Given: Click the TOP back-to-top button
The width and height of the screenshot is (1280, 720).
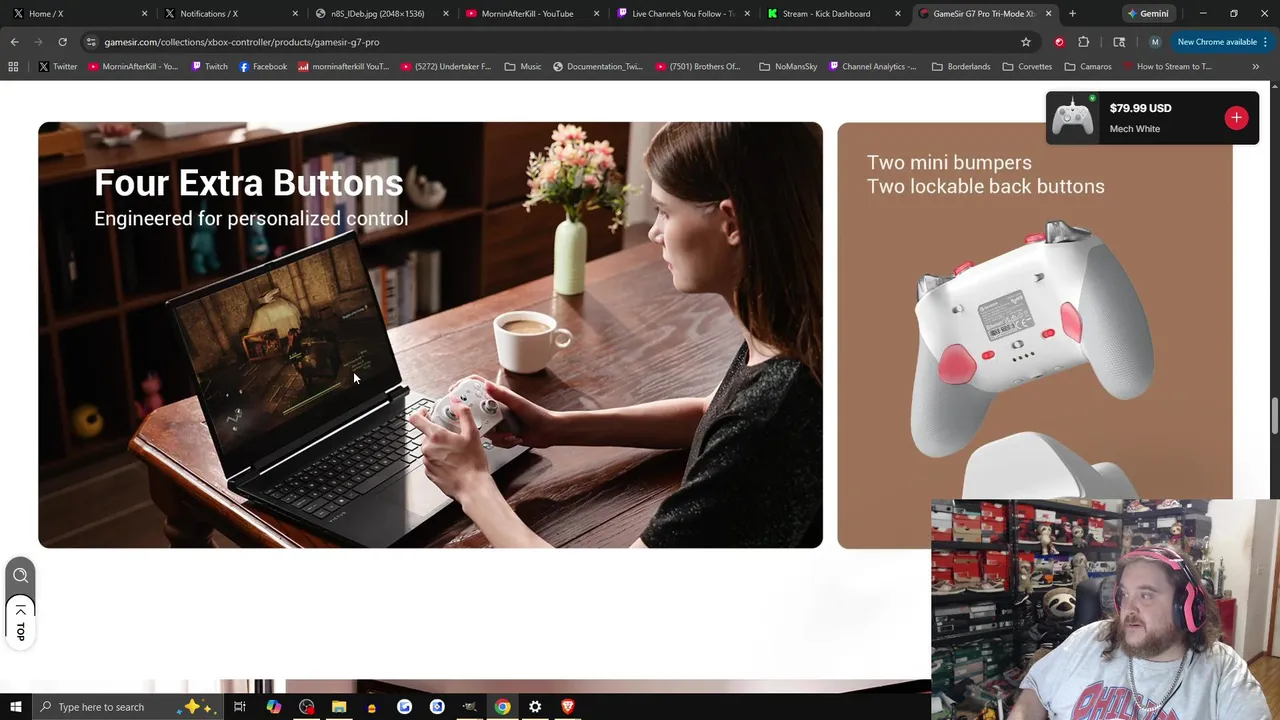Looking at the screenshot, I should tap(20, 622).
